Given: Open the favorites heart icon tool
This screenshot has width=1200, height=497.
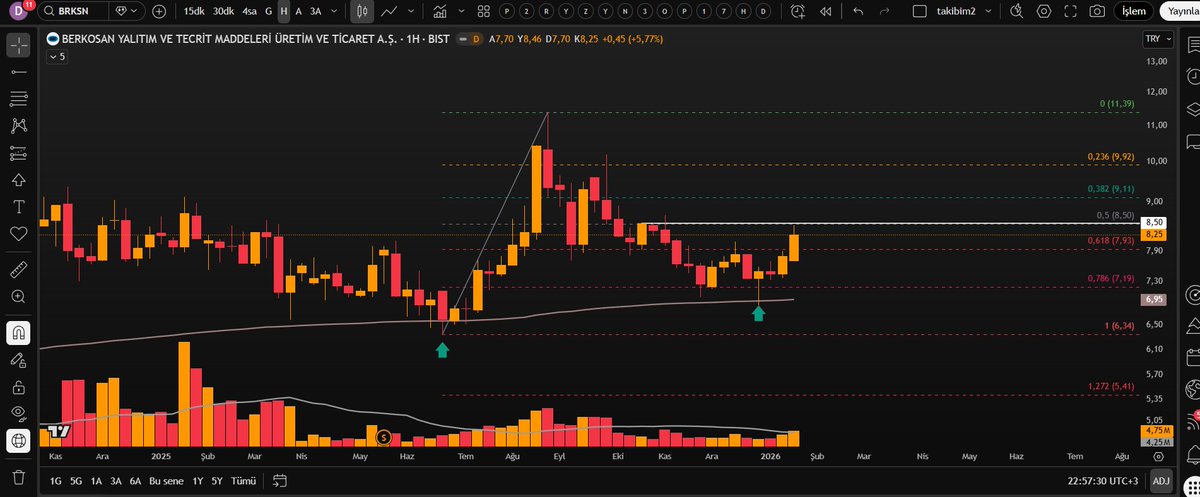Looking at the screenshot, I should (x=18, y=233).
